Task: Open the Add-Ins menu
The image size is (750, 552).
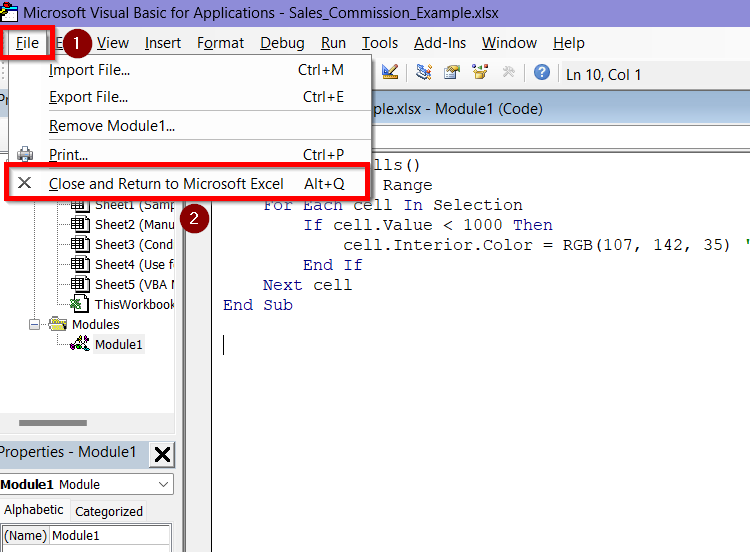Action: 440,43
